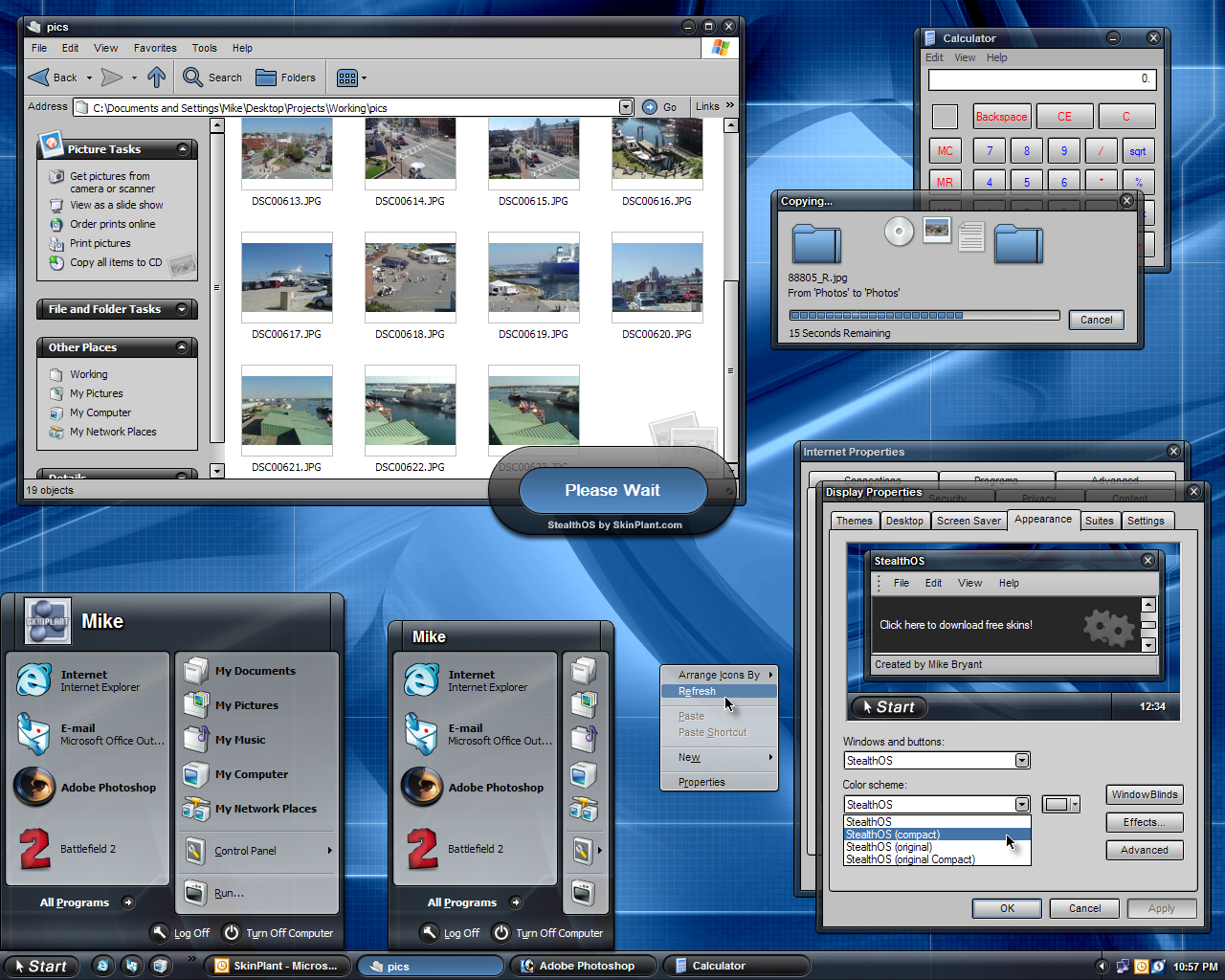
Task: Click the MC memory clear button
Action: (946, 151)
